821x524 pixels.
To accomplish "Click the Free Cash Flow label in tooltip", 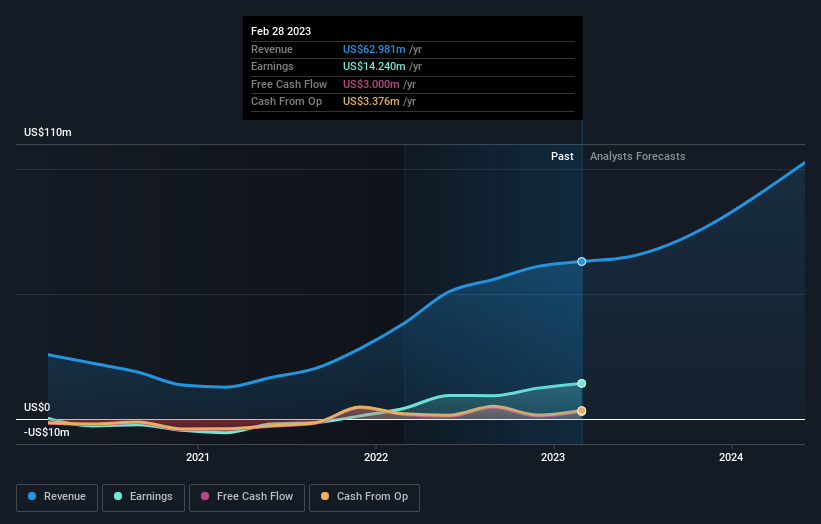I will [289, 84].
